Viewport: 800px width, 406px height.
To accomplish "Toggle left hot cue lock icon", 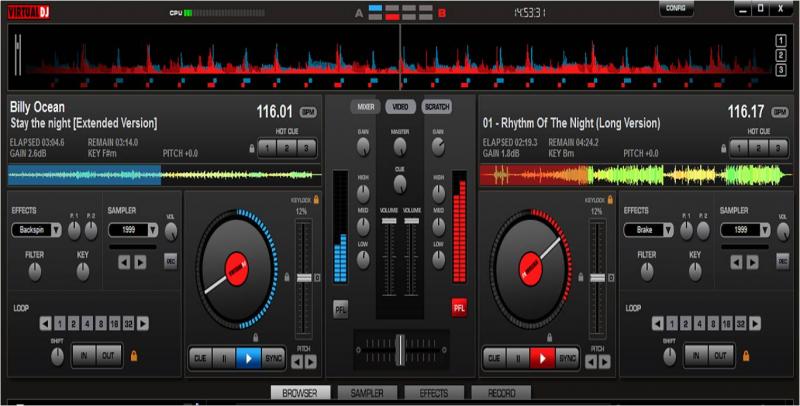I will pyautogui.click(x=252, y=149).
